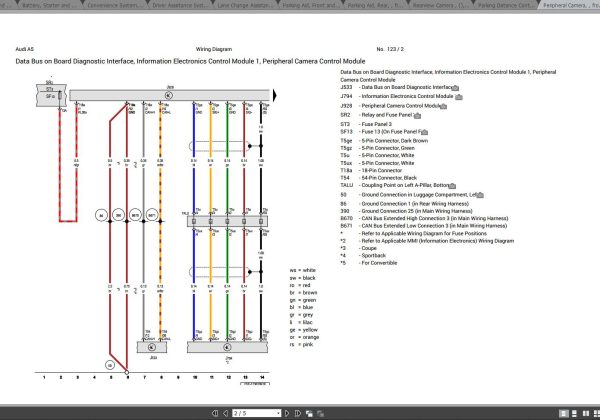Click the 'ws = white' color code entry

(303, 270)
